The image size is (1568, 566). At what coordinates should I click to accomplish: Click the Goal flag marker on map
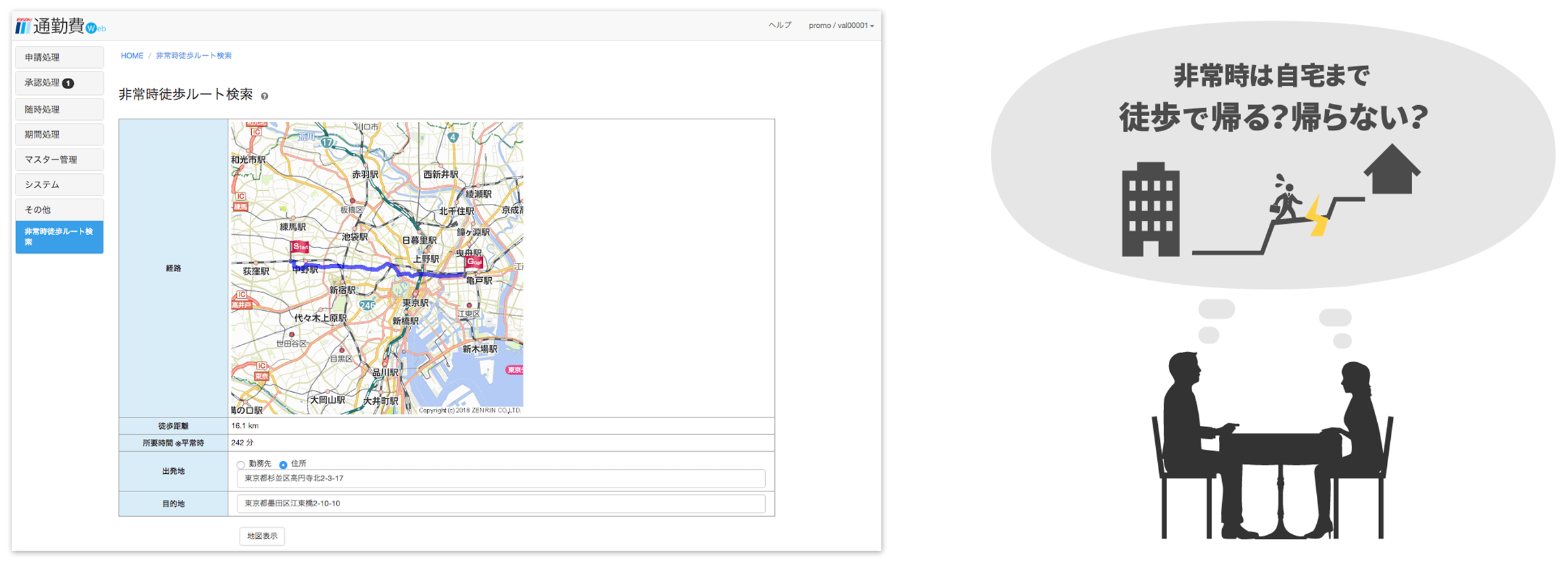click(474, 262)
